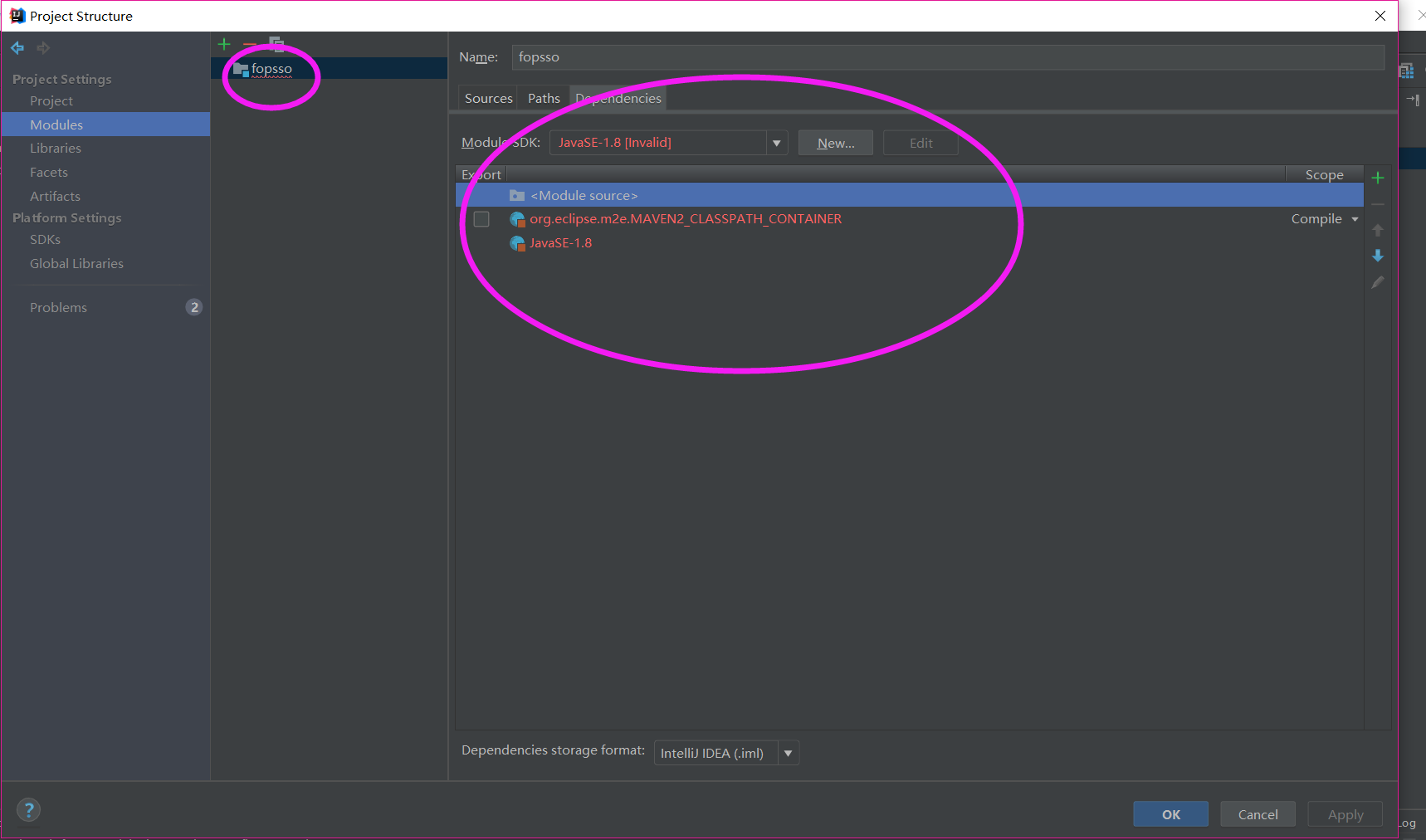Move dependency up with arrow icon
The image size is (1426, 840).
point(1378,230)
